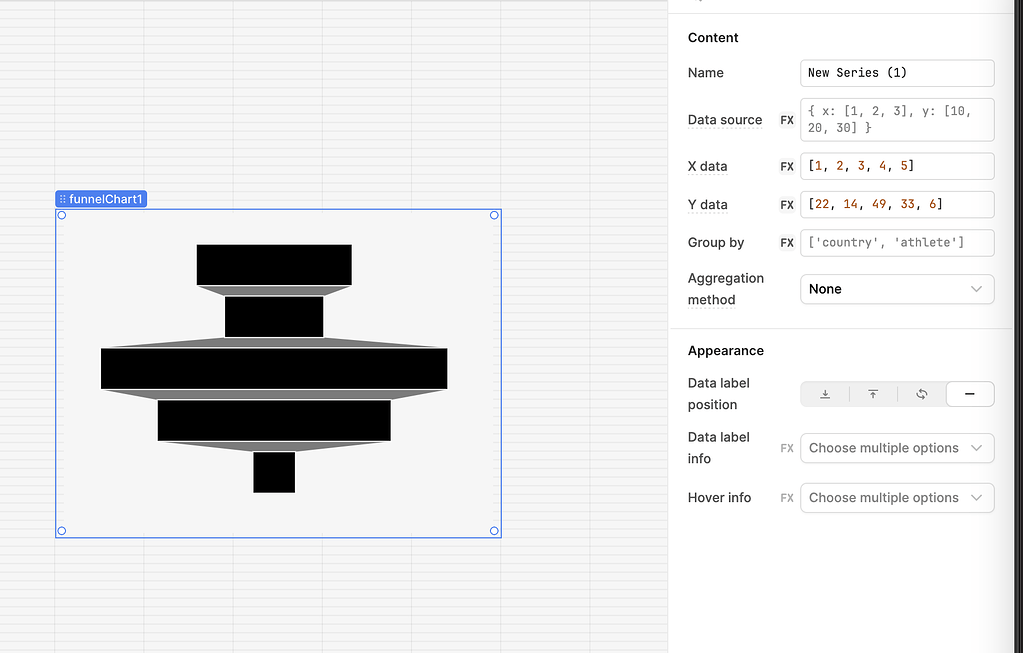1023x653 pixels.
Task: Toggle FX for Hover info
Action: click(x=787, y=498)
